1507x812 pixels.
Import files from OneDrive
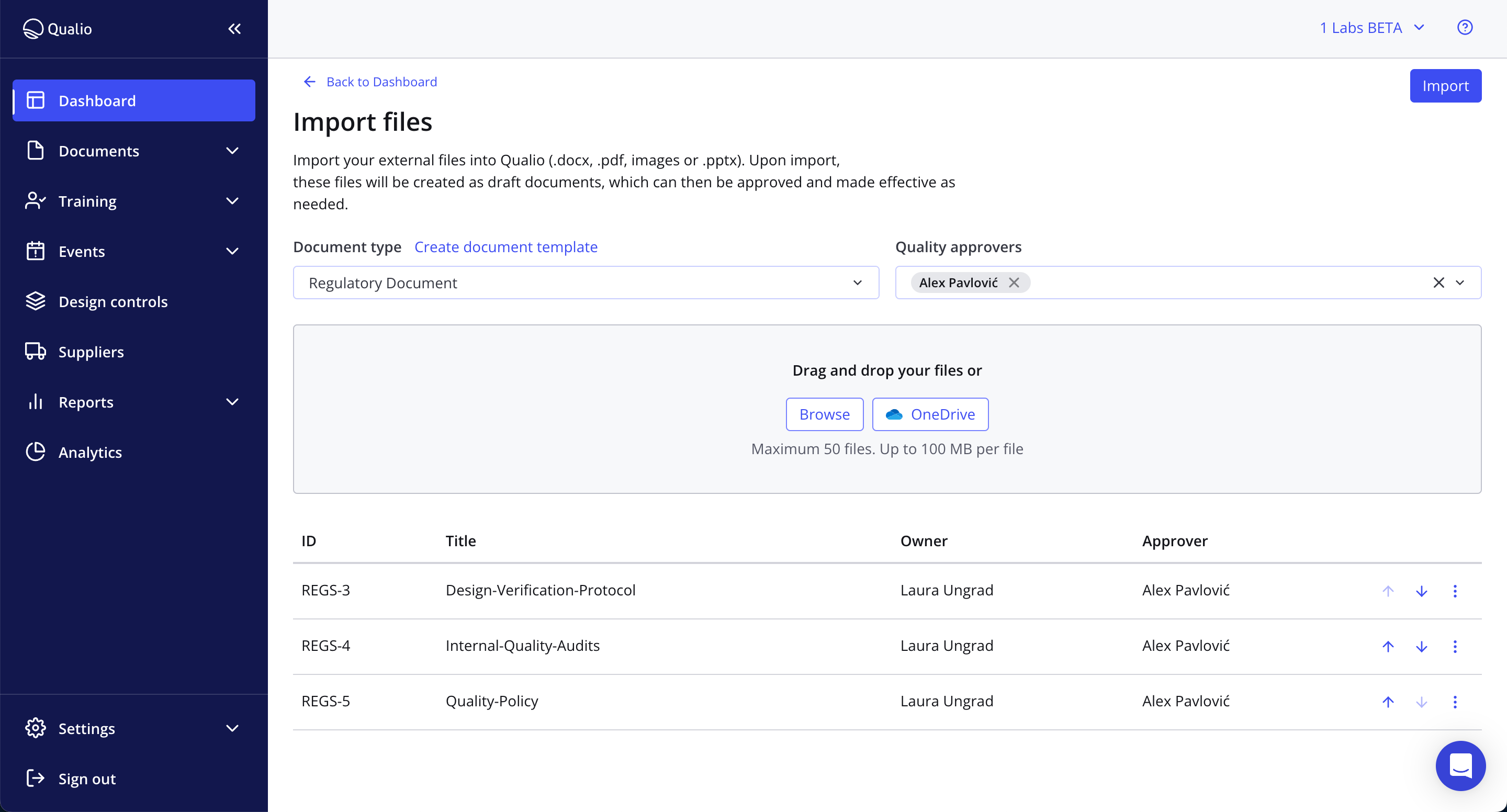(x=930, y=414)
